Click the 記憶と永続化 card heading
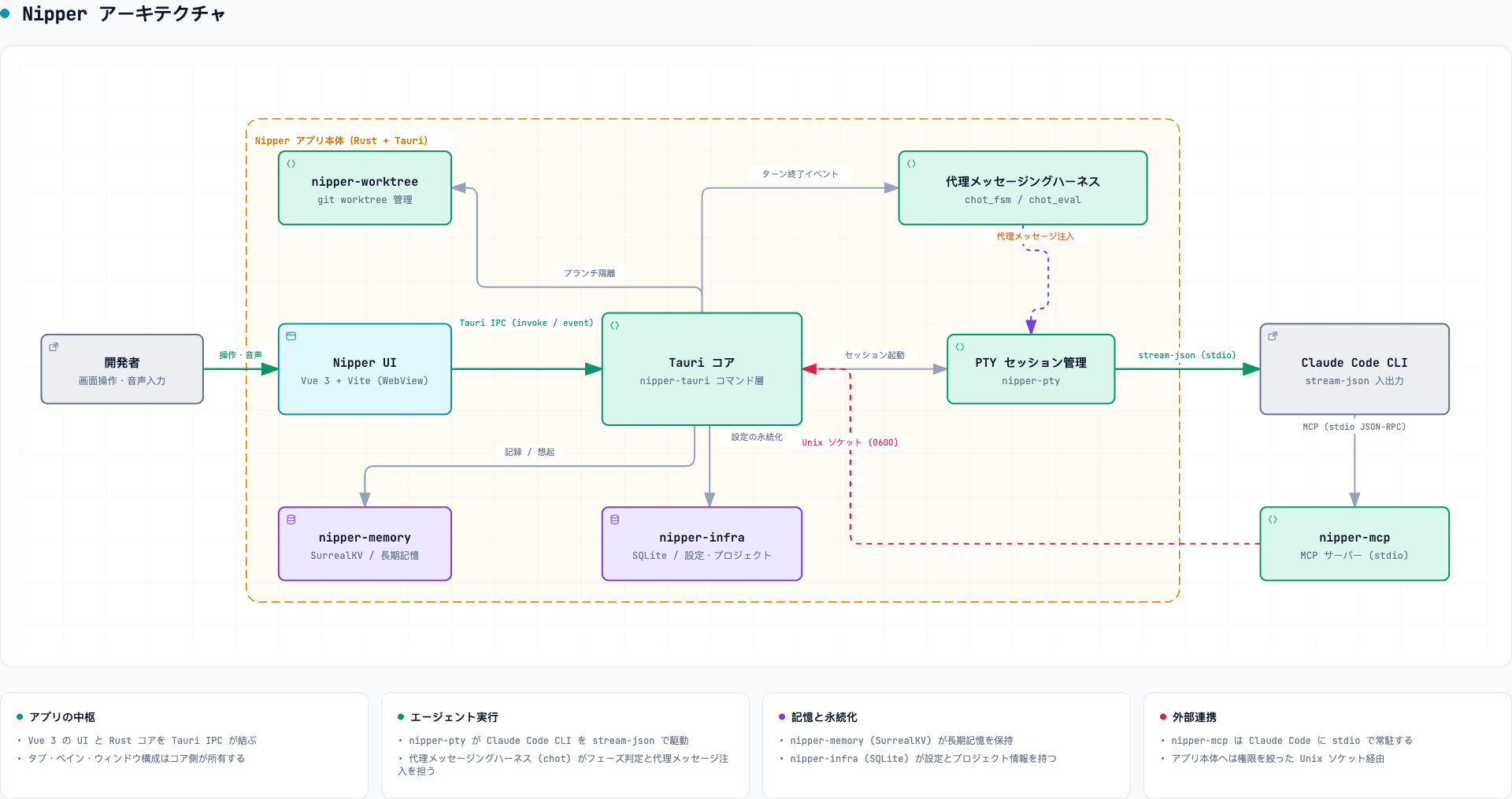 coord(825,717)
